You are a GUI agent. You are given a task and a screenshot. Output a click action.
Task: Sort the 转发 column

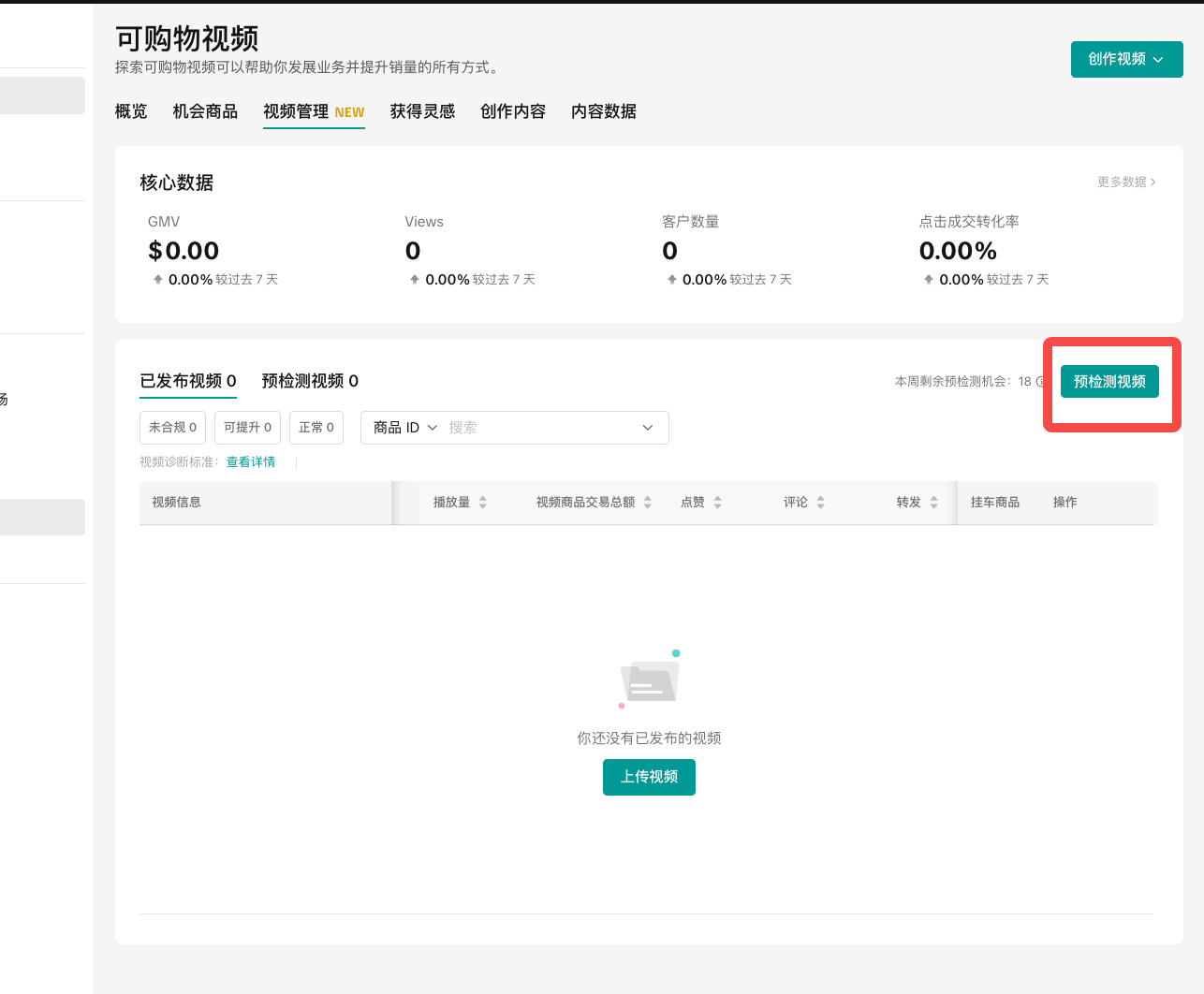pyautogui.click(x=933, y=503)
